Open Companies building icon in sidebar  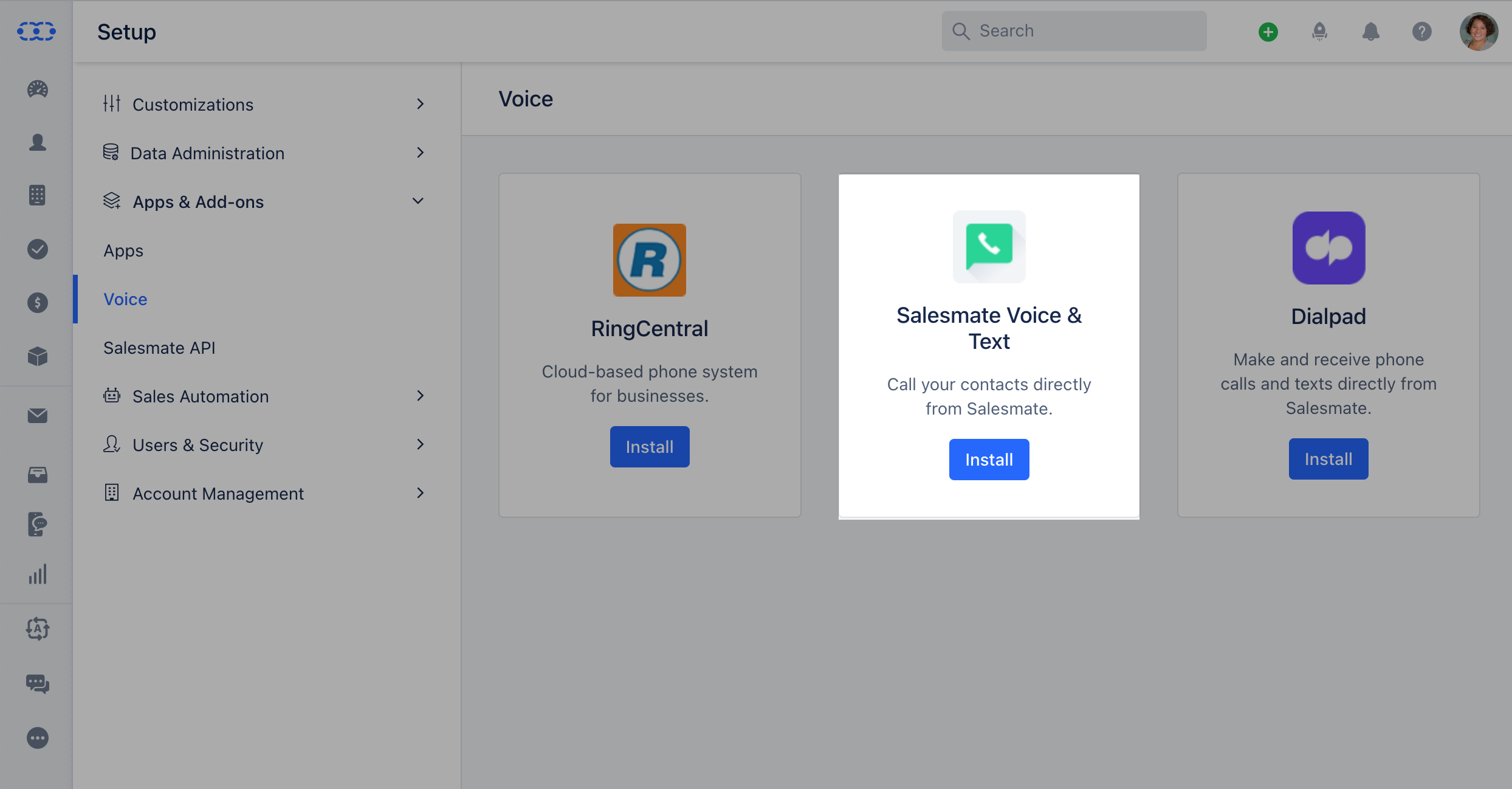click(x=38, y=196)
